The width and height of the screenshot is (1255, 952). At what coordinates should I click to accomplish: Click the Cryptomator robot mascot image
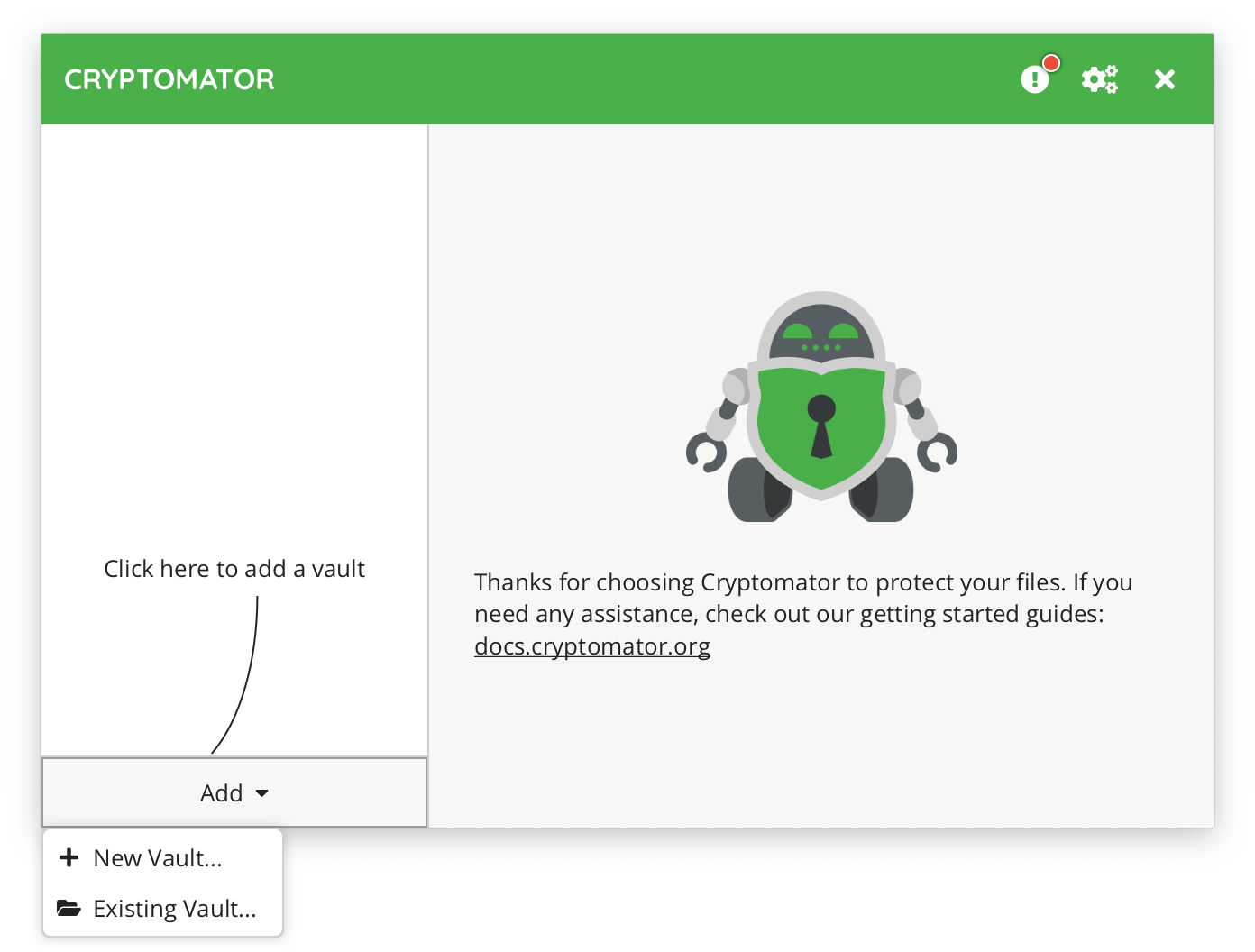pos(821,407)
